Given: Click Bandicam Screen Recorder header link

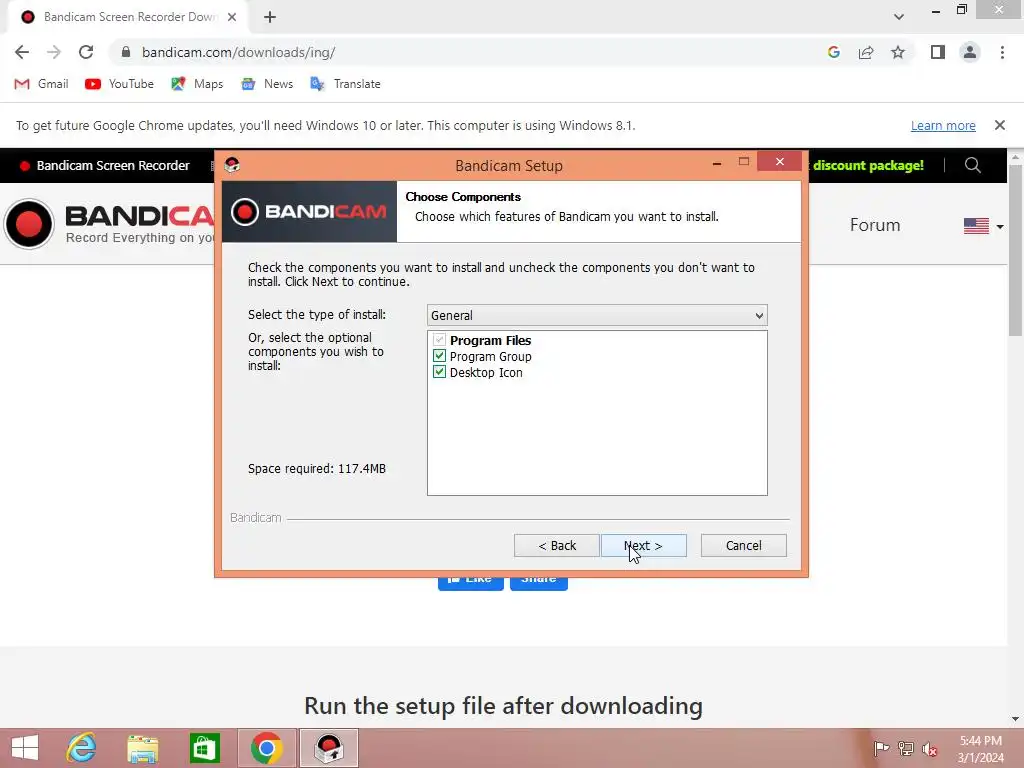Looking at the screenshot, I should (x=104, y=165).
